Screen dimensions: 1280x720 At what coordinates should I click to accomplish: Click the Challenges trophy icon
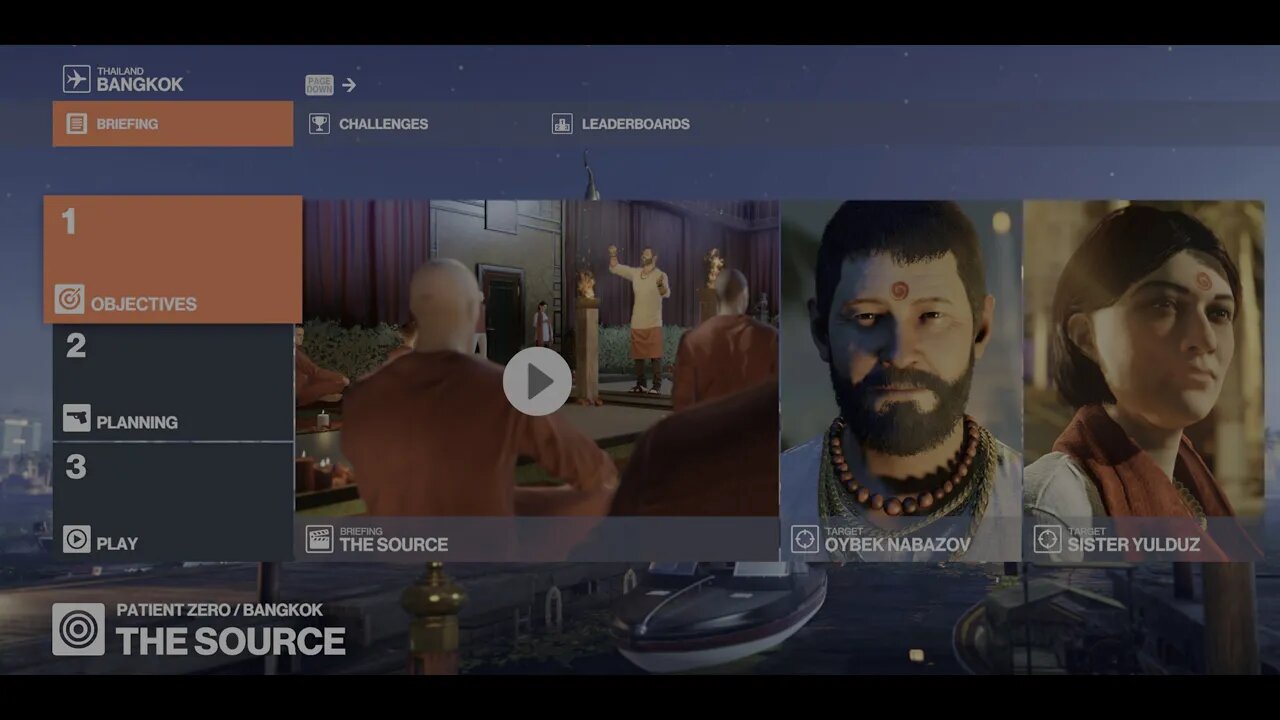pos(319,124)
